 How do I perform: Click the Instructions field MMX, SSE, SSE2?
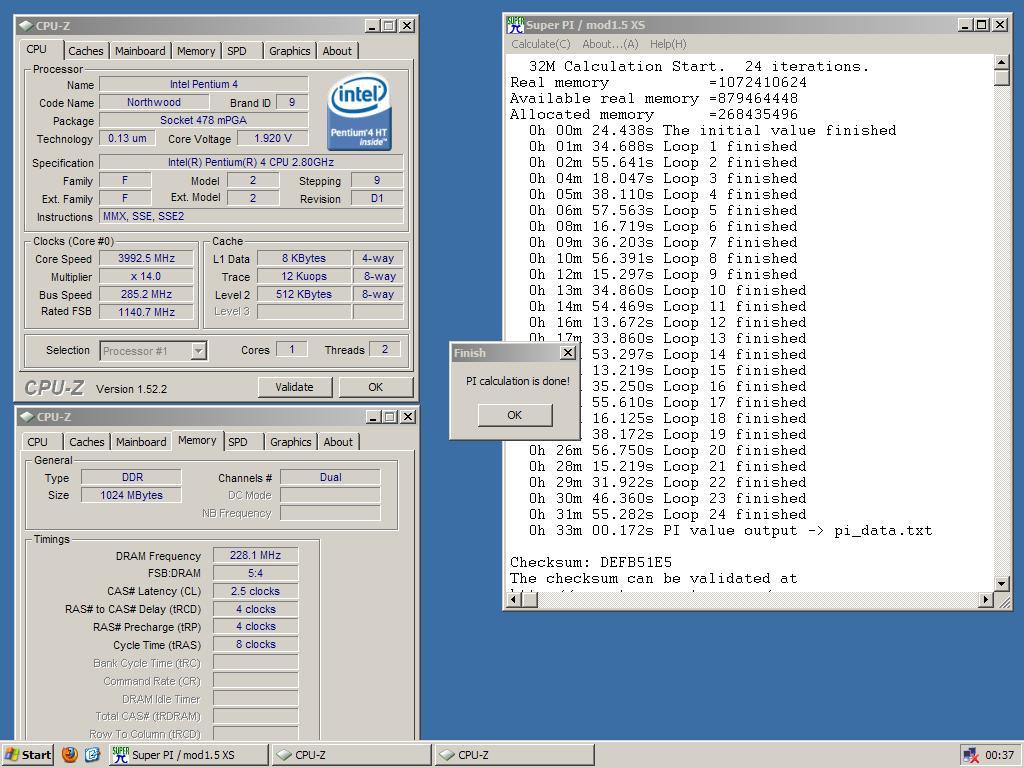coord(251,216)
